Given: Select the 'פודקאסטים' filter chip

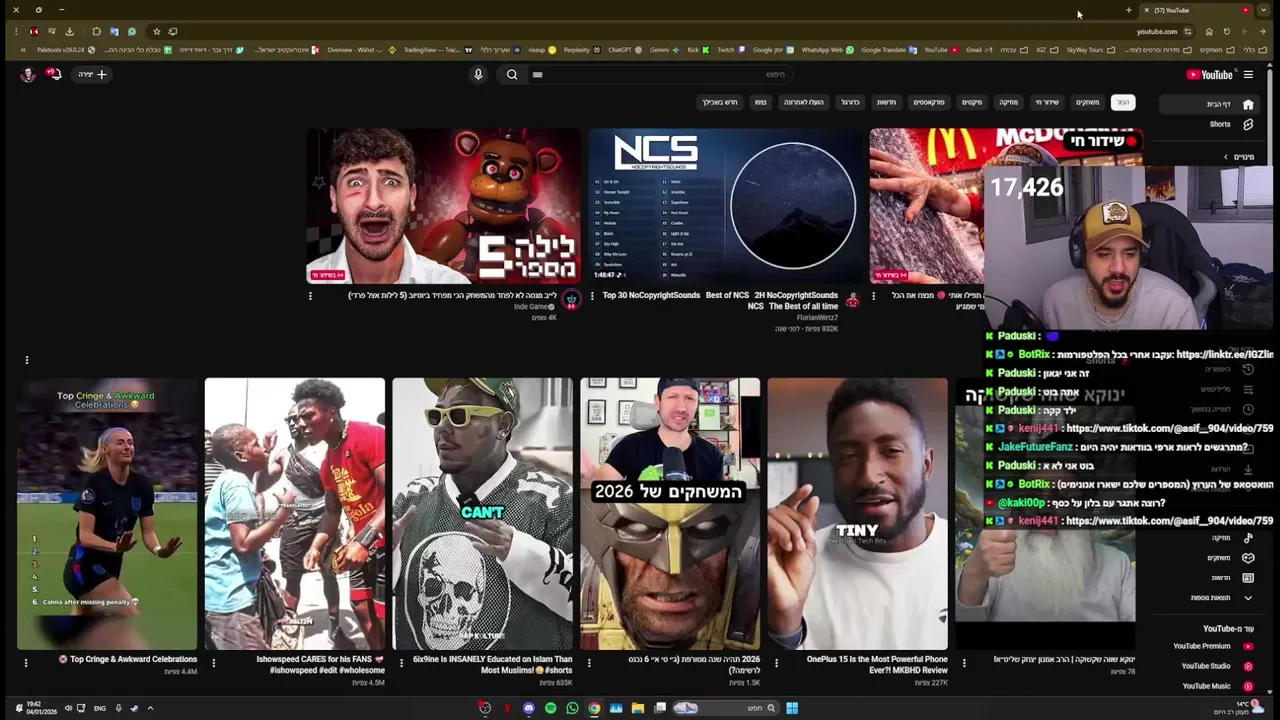Looking at the screenshot, I should (929, 102).
